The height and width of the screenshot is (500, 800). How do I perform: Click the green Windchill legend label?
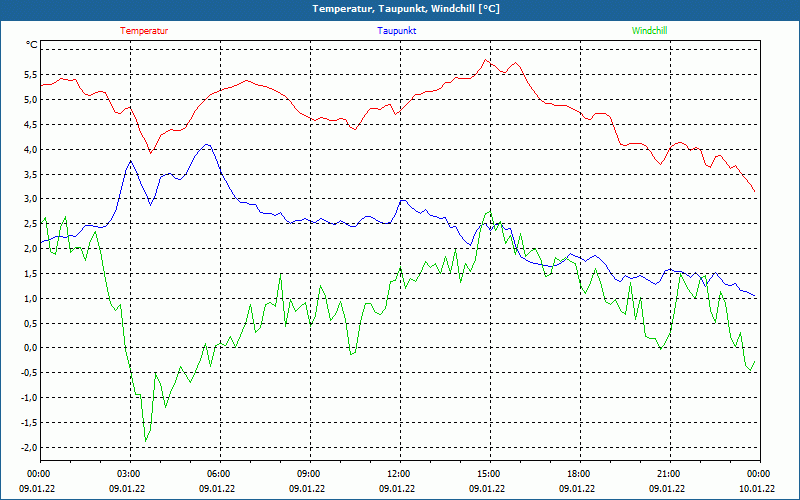(x=649, y=31)
